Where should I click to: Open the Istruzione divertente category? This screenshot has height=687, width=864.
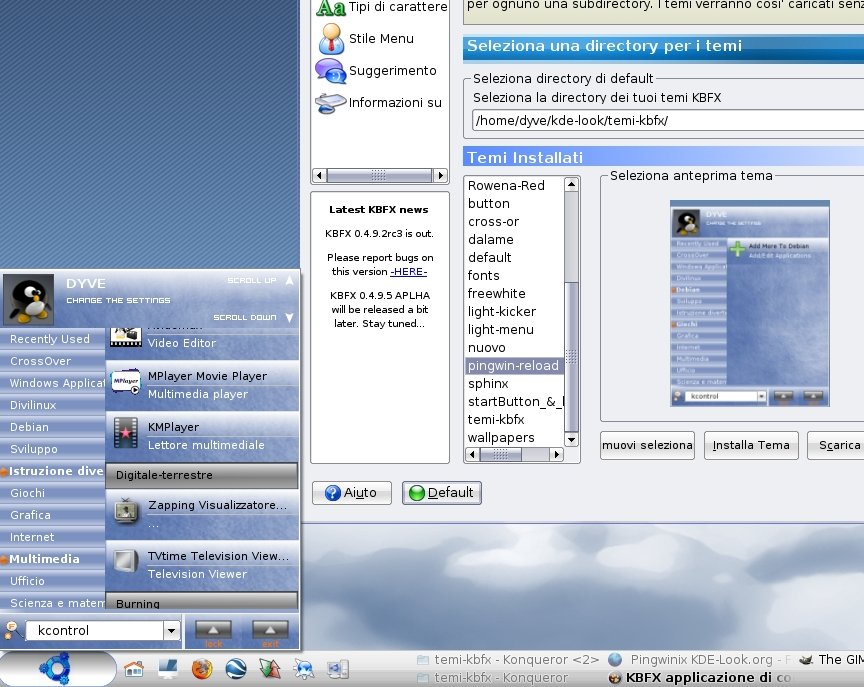tap(53, 471)
